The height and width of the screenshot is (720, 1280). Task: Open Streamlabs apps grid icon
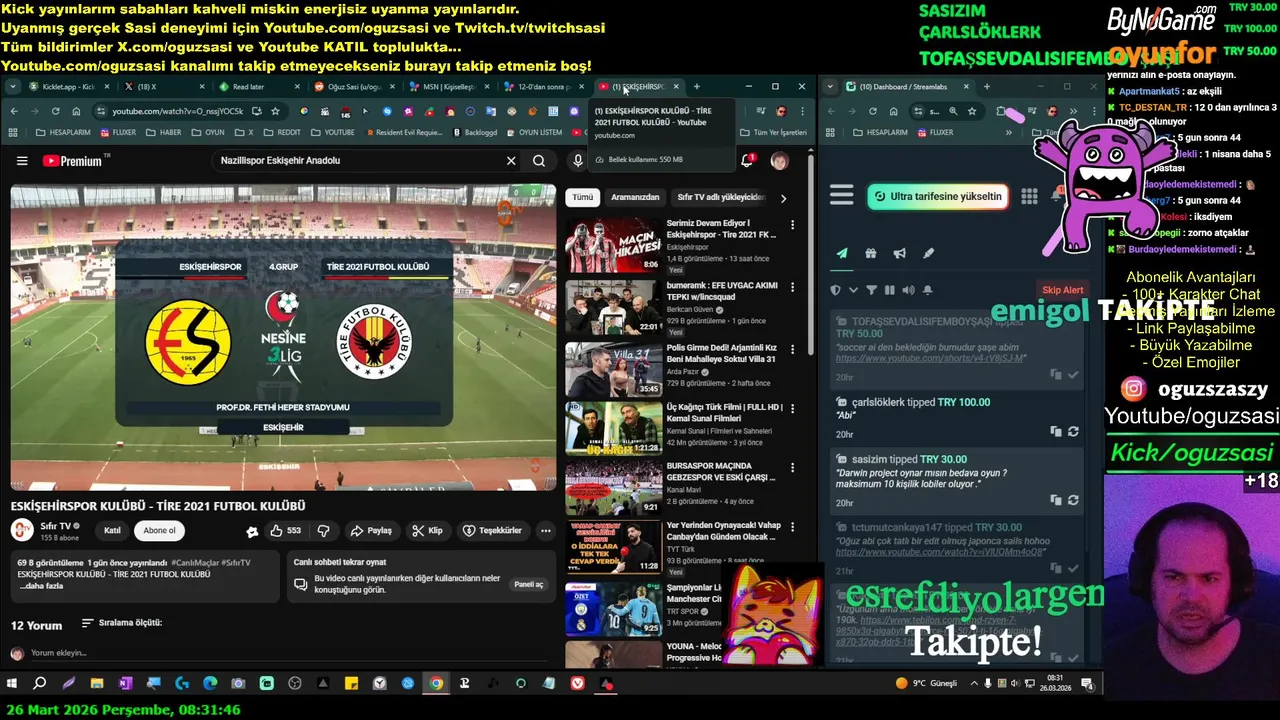click(x=1029, y=196)
